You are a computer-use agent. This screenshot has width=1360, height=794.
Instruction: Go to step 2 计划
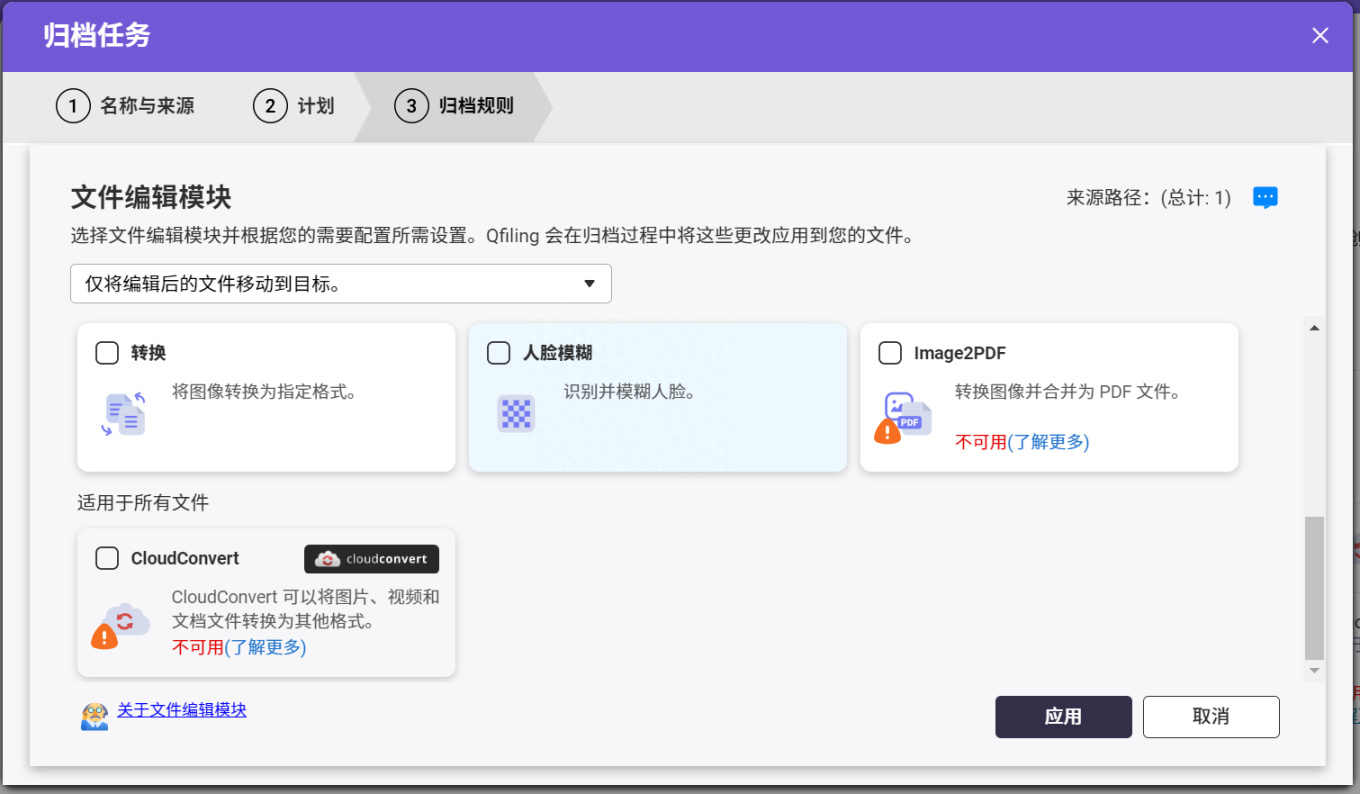click(x=293, y=106)
